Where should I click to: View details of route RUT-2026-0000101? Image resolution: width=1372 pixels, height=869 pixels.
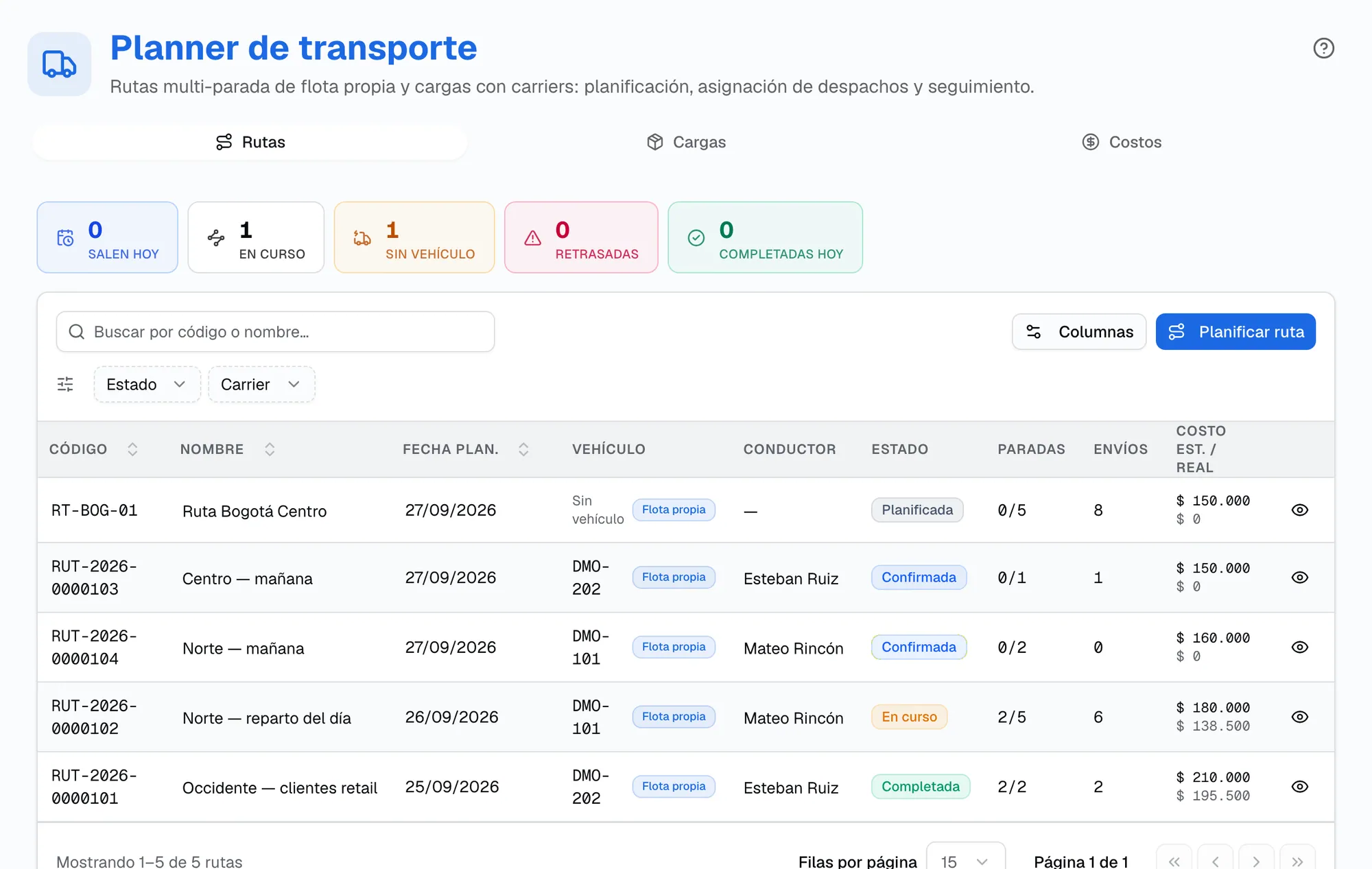pyautogui.click(x=1300, y=787)
